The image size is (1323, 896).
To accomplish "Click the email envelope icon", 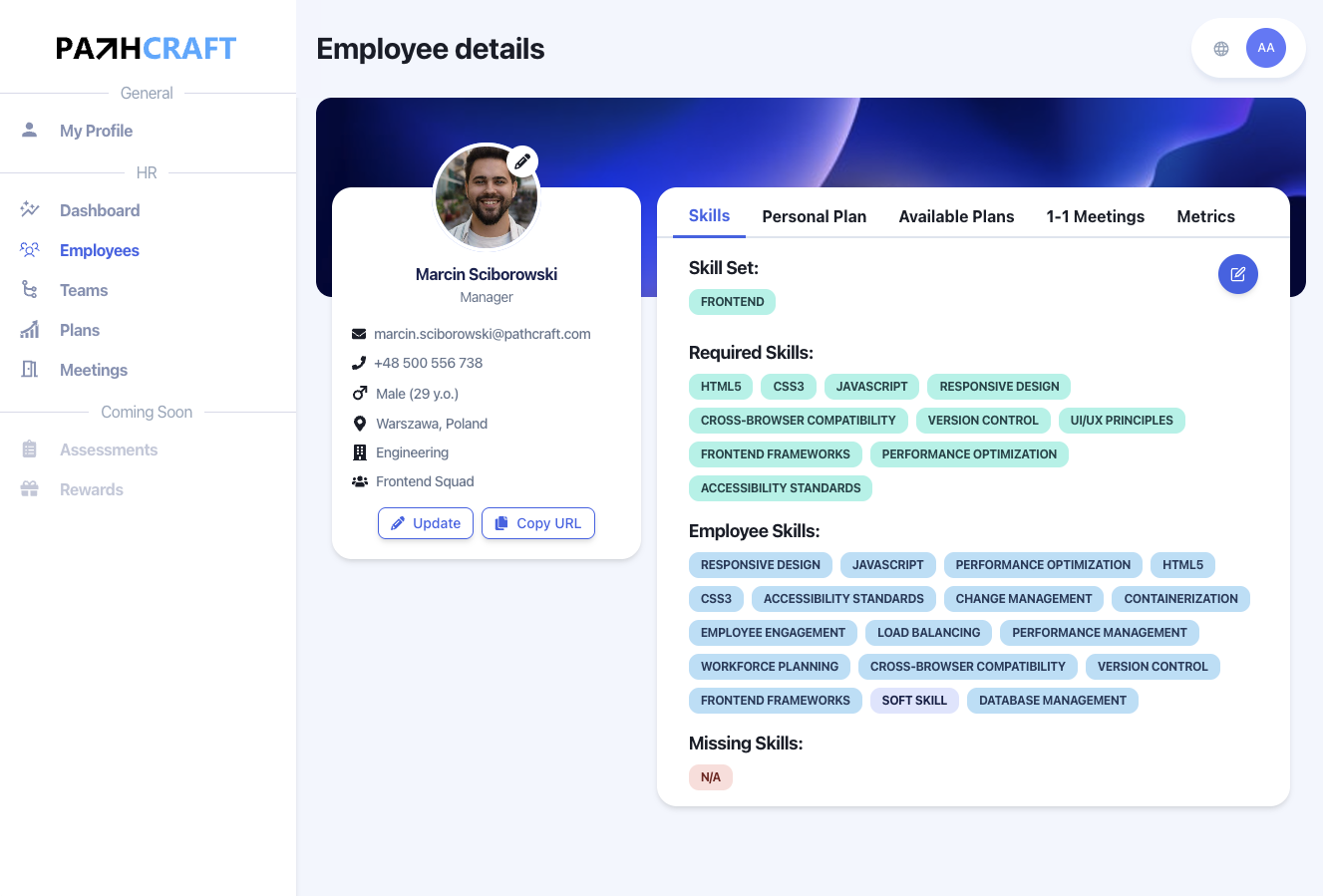I will [359, 334].
